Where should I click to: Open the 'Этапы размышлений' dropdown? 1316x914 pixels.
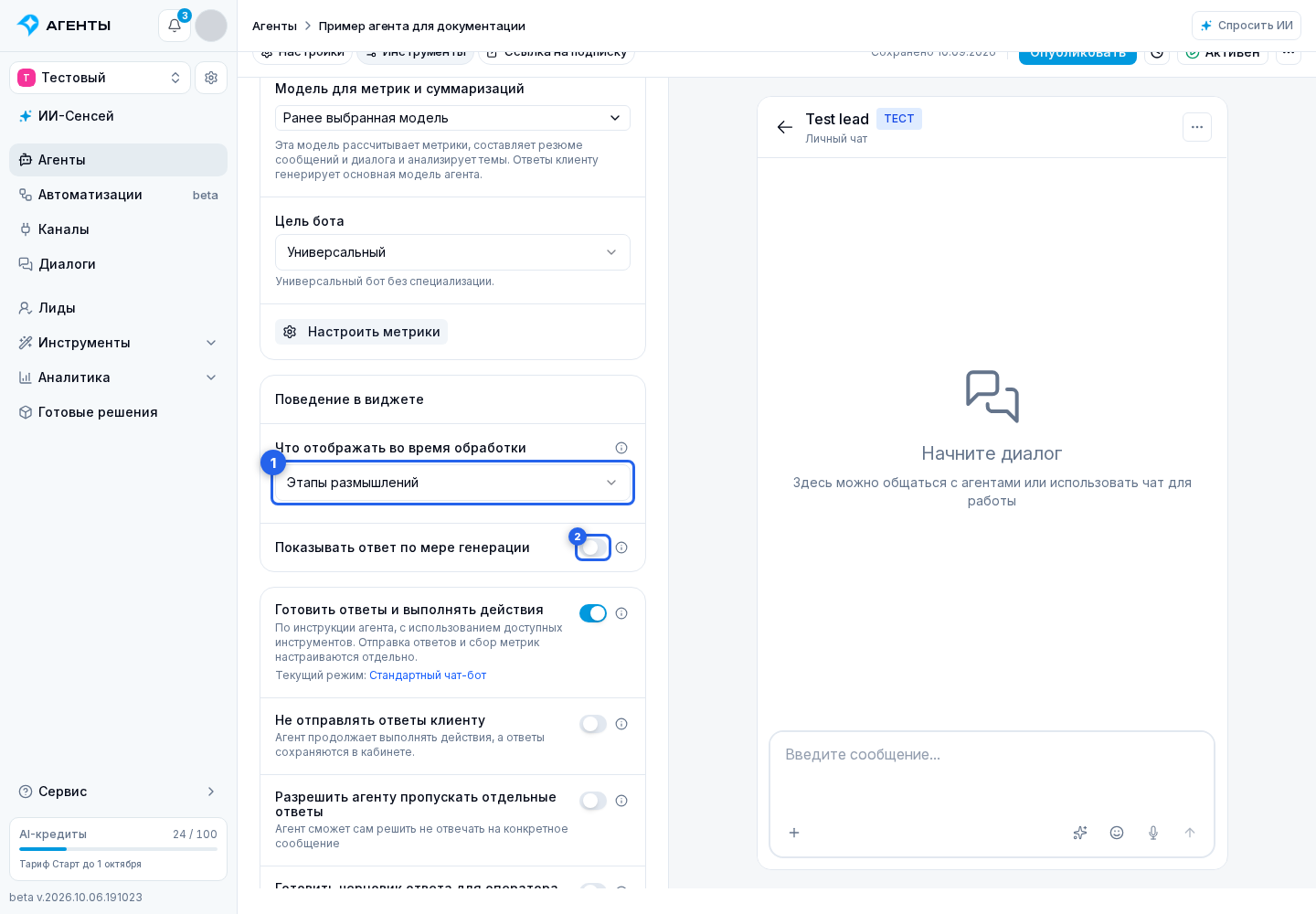tap(452, 483)
